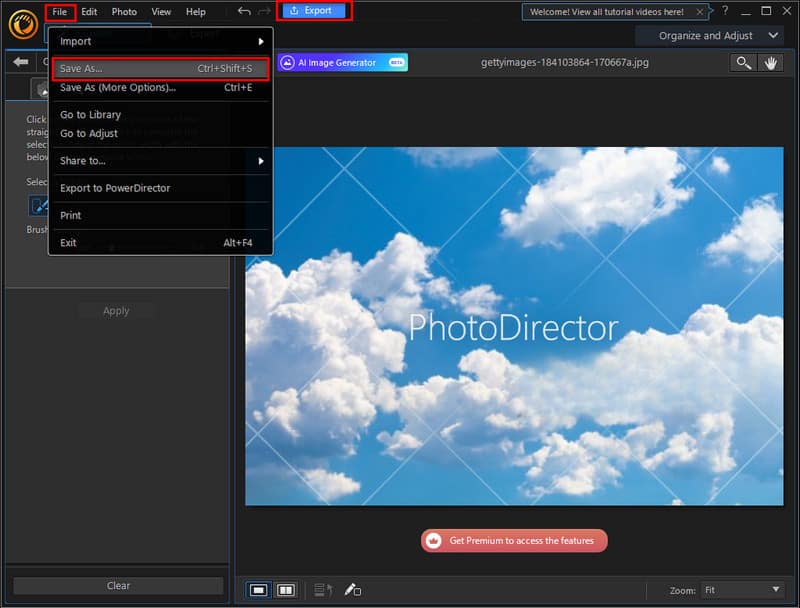This screenshot has width=800, height=608.
Task: Choose Save As (More Options)...
Action: click(160, 88)
